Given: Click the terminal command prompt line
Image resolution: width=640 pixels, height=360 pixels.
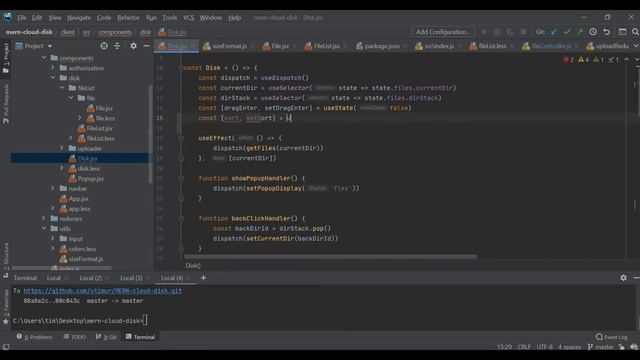Looking at the screenshot, I should pos(80,321).
